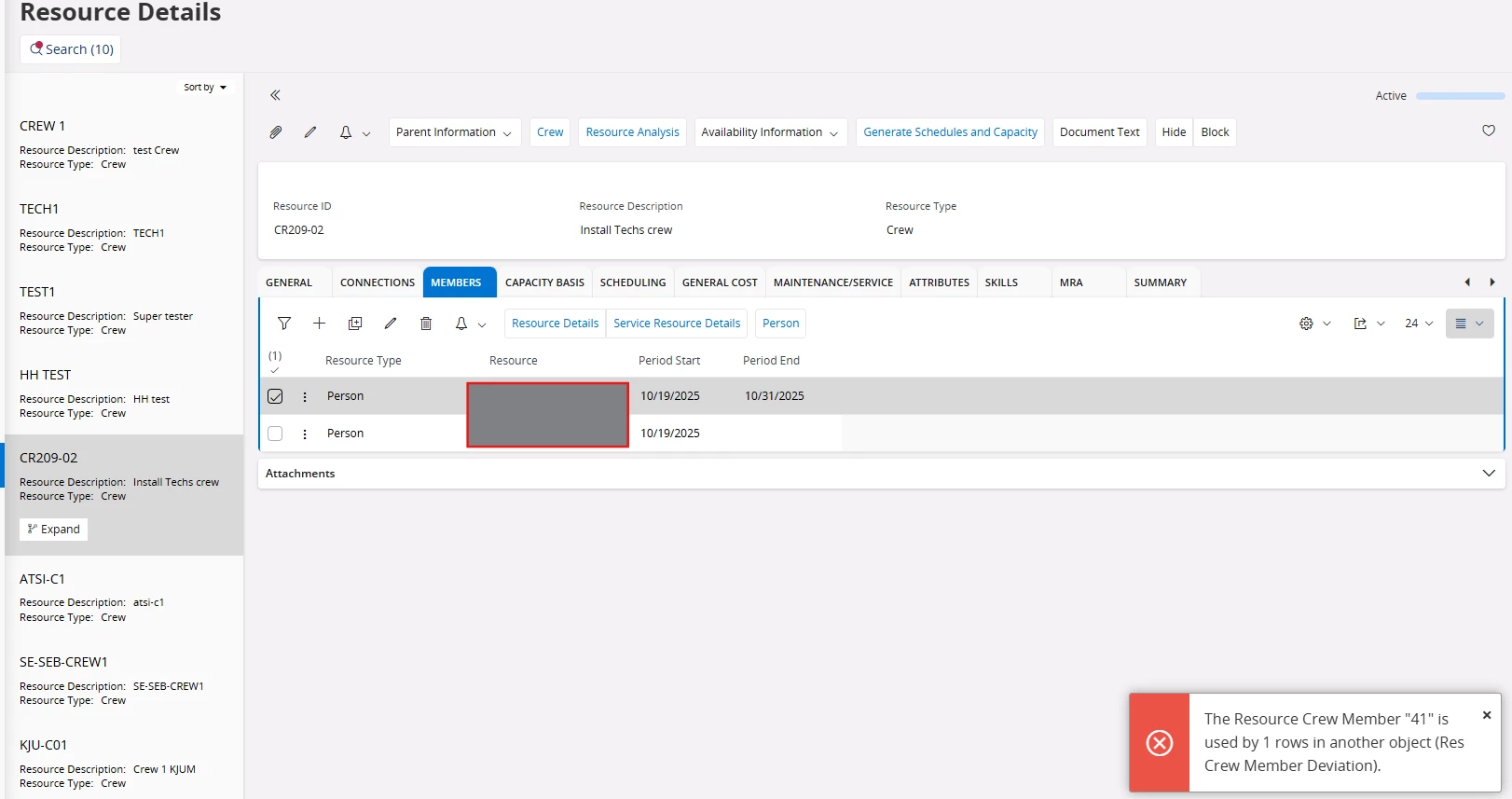Click the notification bell icon in header toolbar

pos(346,132)
